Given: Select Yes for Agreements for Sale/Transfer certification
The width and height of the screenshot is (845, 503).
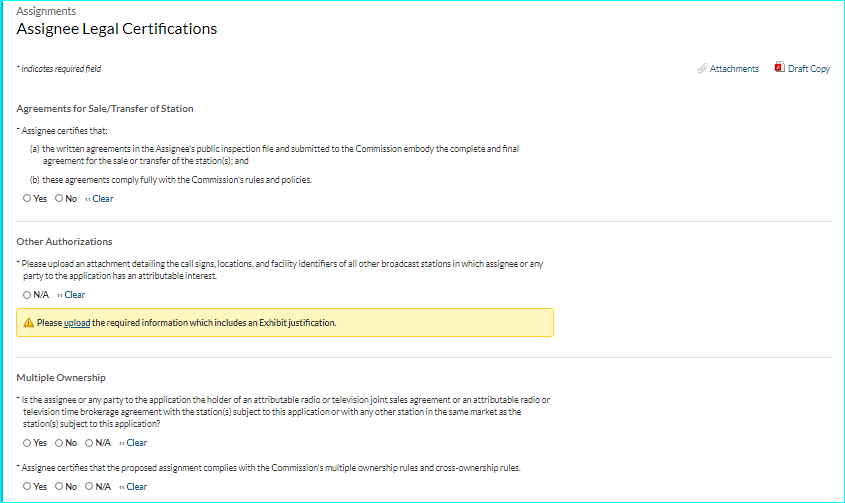Looking at the screenshot, I should click(27, 199).
